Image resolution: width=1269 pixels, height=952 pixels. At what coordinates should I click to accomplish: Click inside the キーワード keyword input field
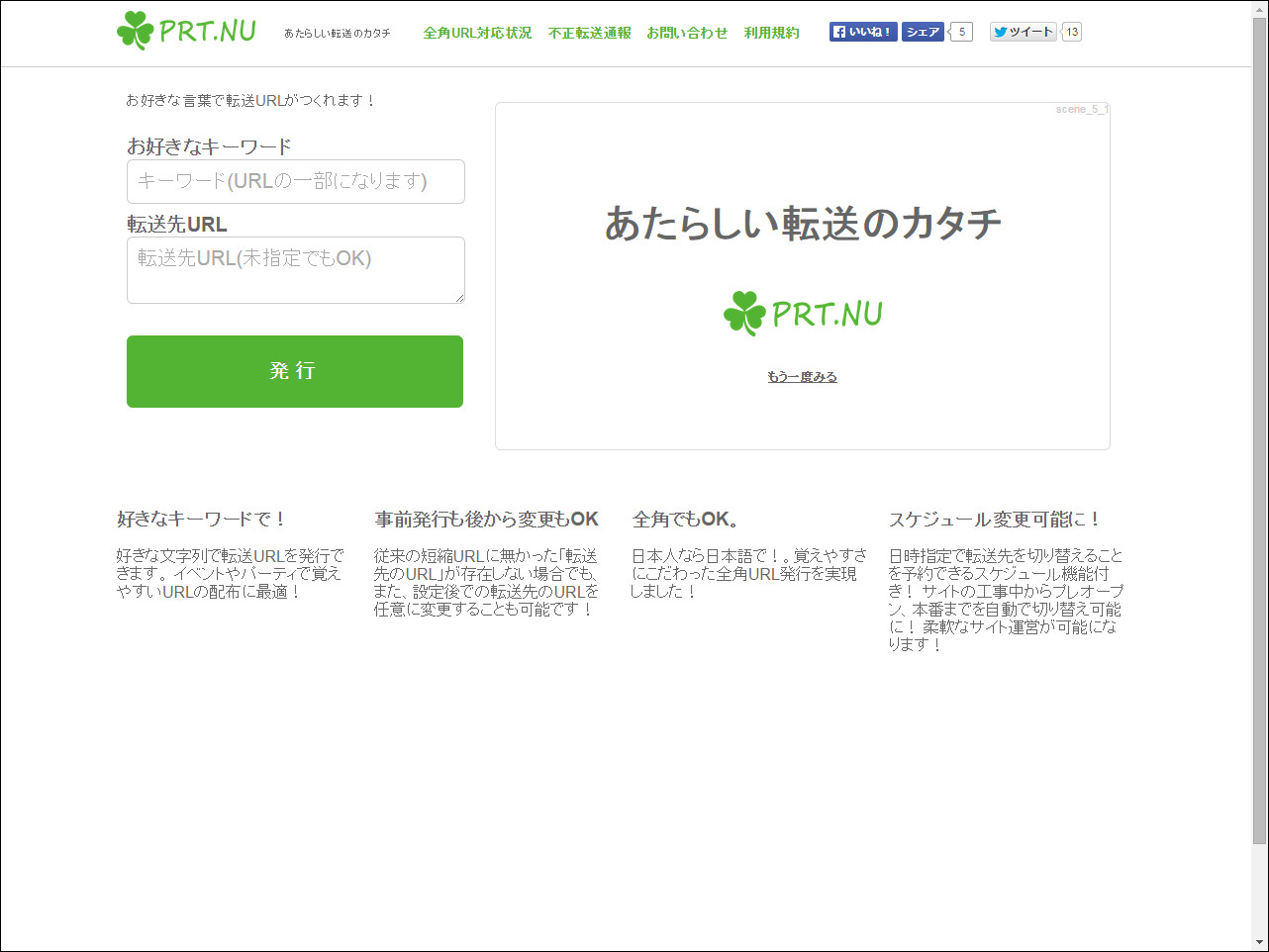295,181
